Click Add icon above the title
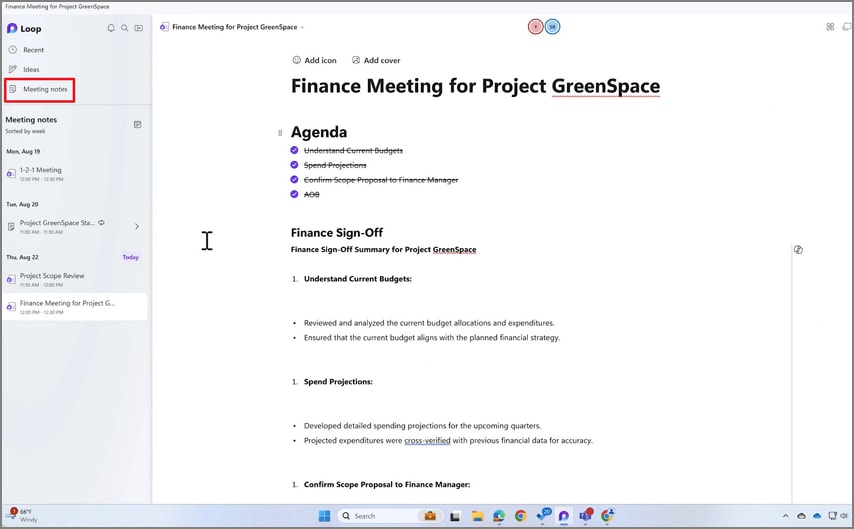The height and width of the screenshot is (529, 854). coord(314,60)
